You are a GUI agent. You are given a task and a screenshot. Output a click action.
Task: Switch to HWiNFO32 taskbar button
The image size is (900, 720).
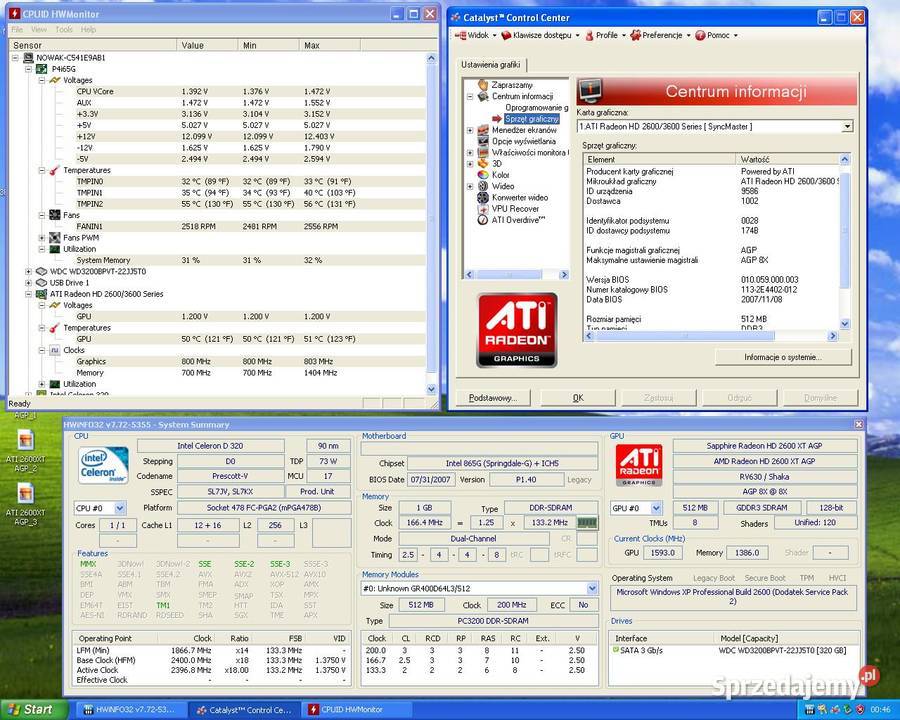click(x=131, y=710)
